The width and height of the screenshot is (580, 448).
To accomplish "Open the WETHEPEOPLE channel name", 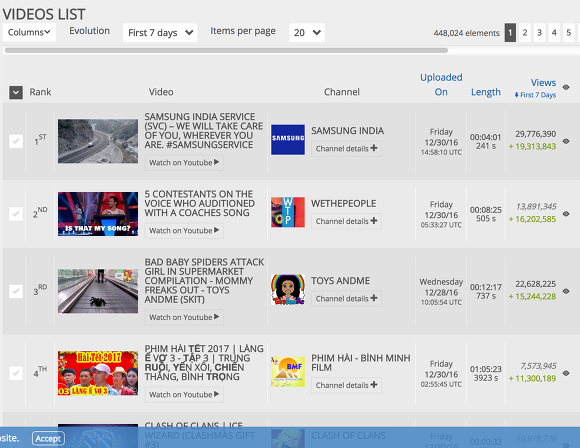I will tap(344, 203).
